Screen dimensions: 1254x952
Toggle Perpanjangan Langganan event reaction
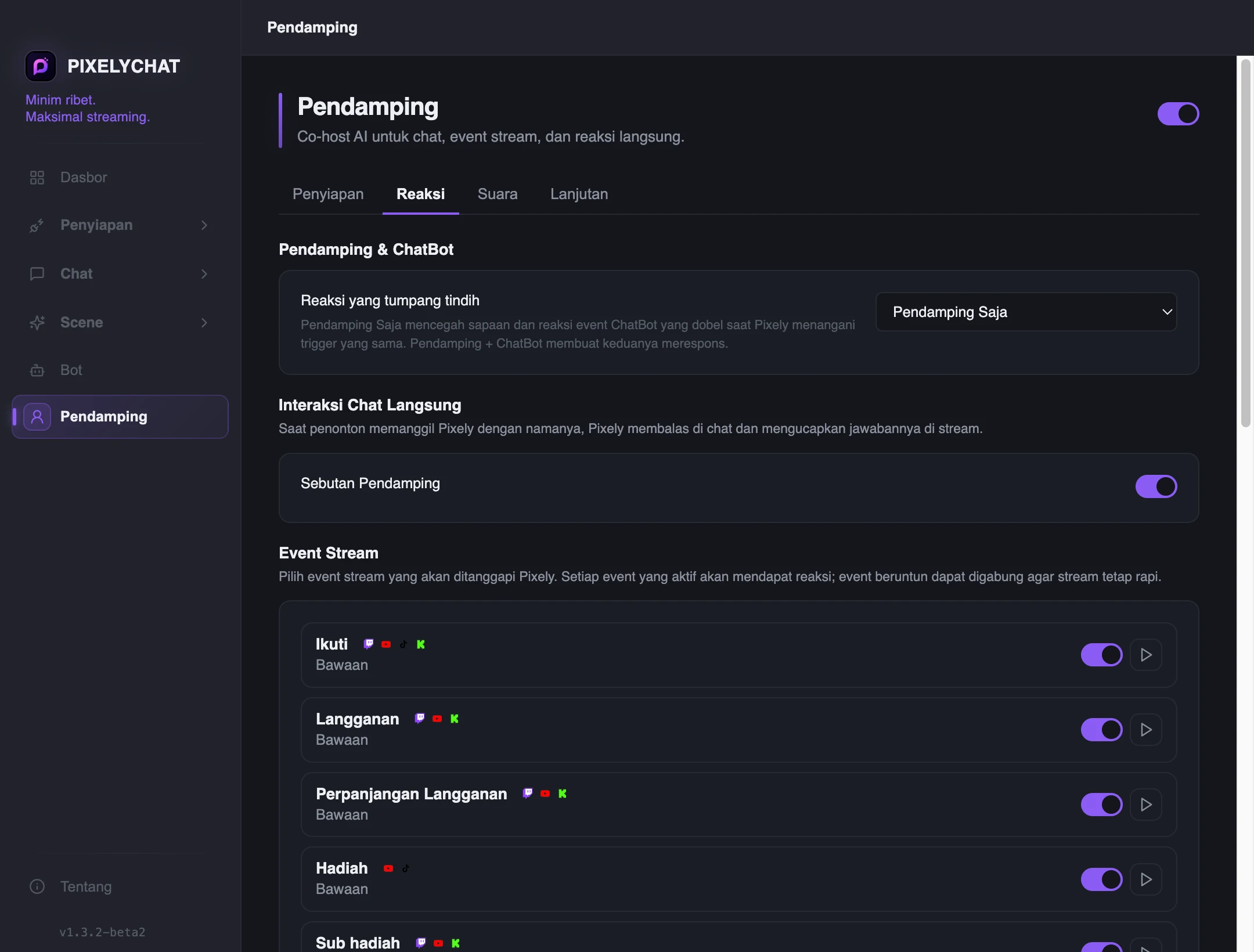tap(1101, 805)
